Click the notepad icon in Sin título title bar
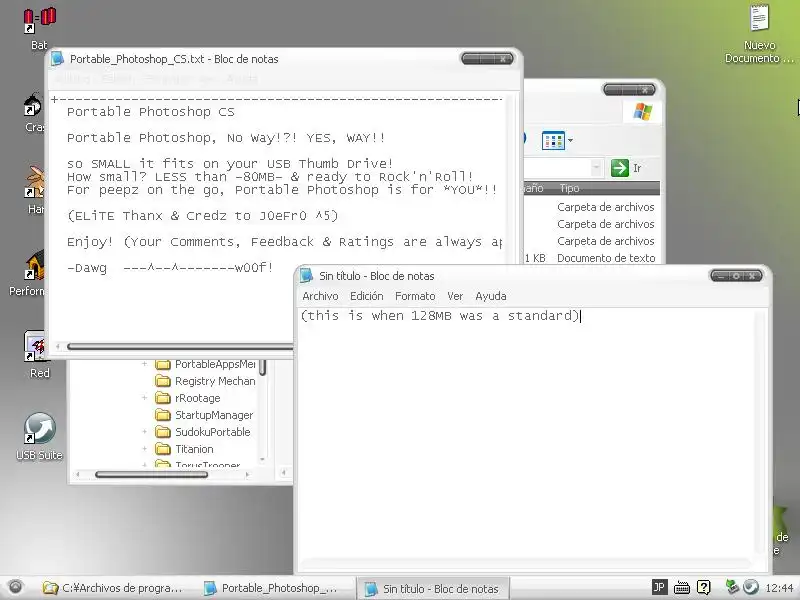Viewport: 800px width, 600px height. click(x=307, y=276)
